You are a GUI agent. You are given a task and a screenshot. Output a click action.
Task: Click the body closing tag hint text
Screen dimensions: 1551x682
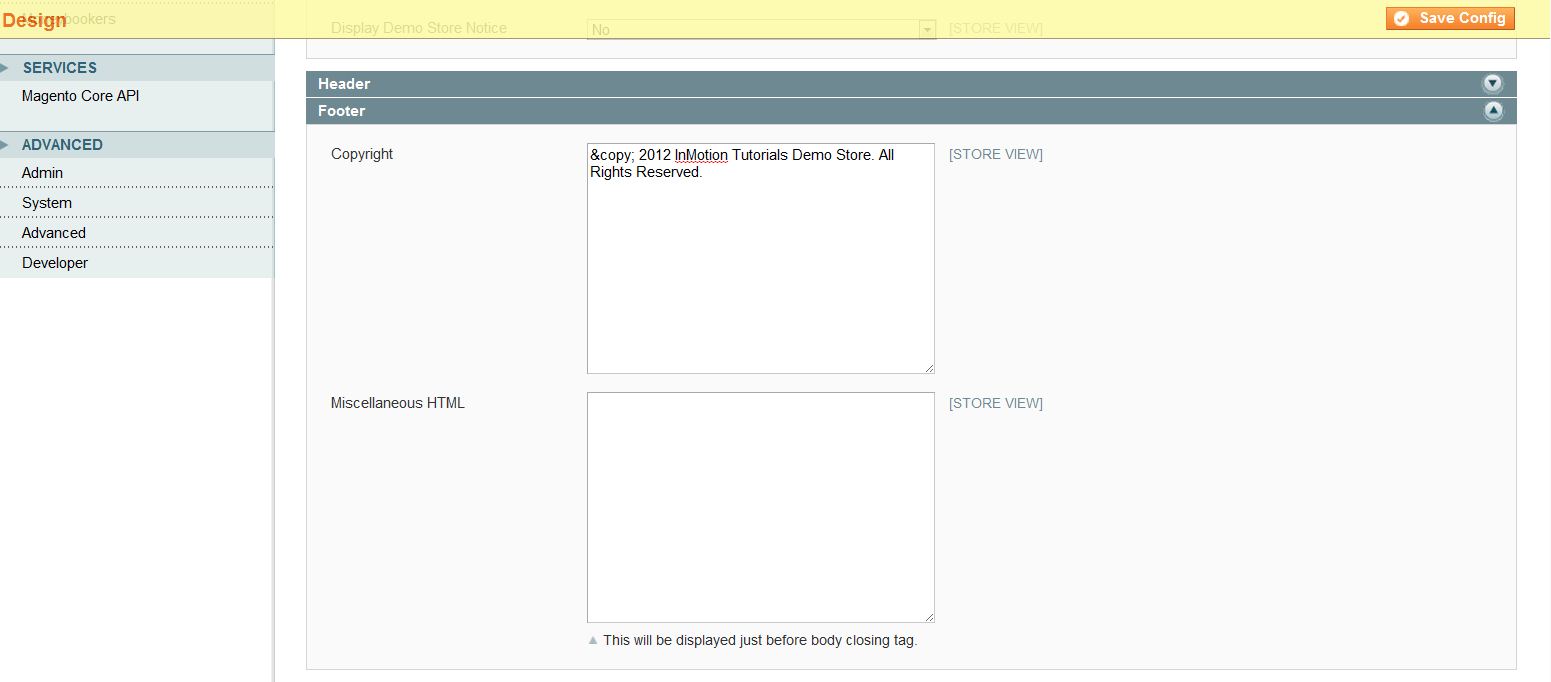[760, 640]
